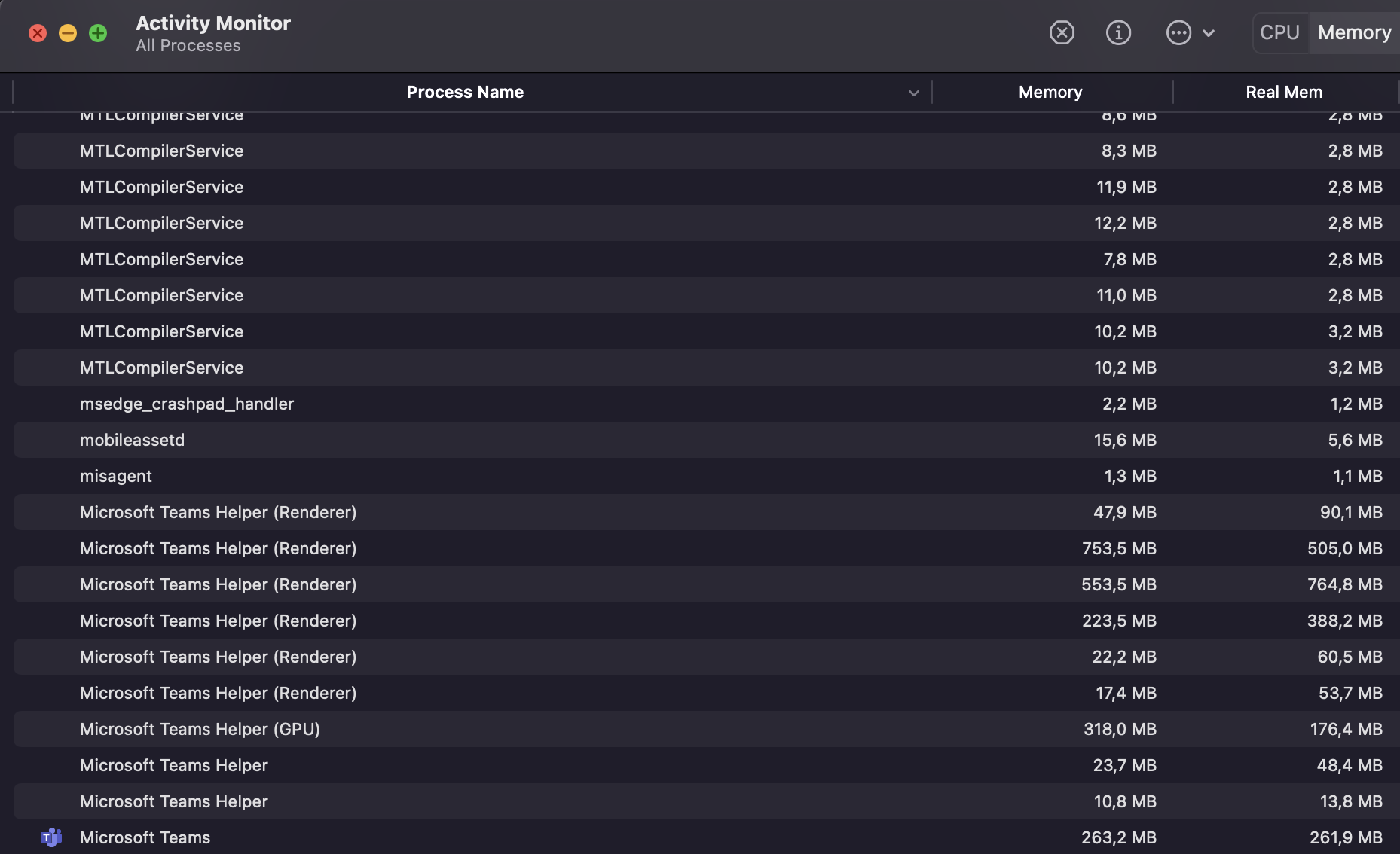
Task: Sort by Memory column header
Action: coord(1050,92)
